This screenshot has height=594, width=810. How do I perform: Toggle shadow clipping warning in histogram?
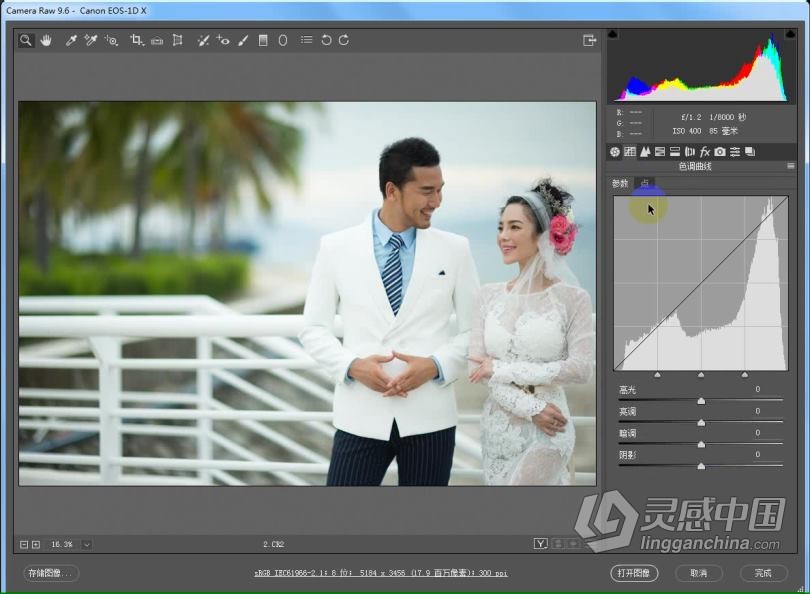613,34
